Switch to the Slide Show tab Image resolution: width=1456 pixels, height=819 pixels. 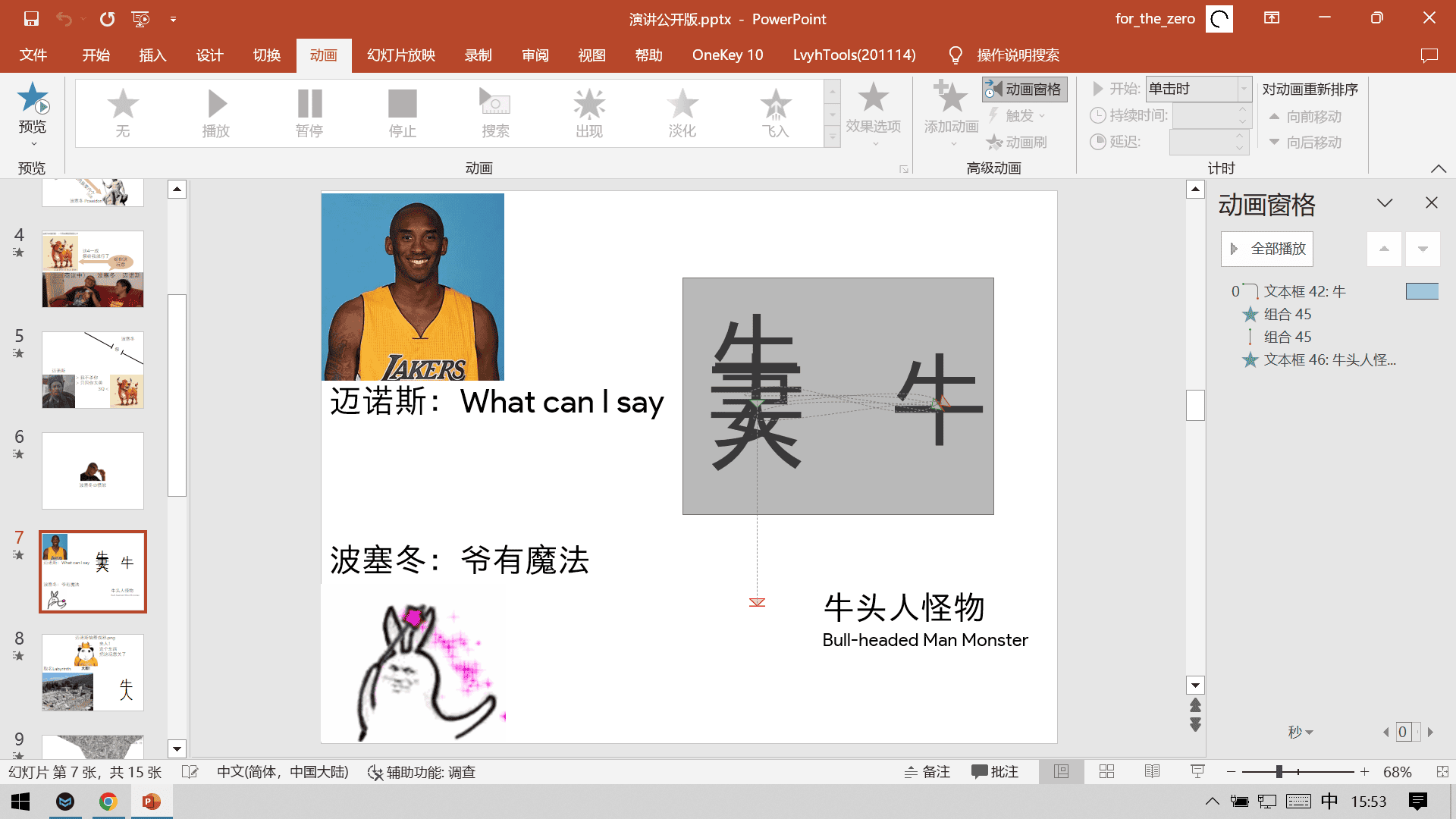pos(400,55)
